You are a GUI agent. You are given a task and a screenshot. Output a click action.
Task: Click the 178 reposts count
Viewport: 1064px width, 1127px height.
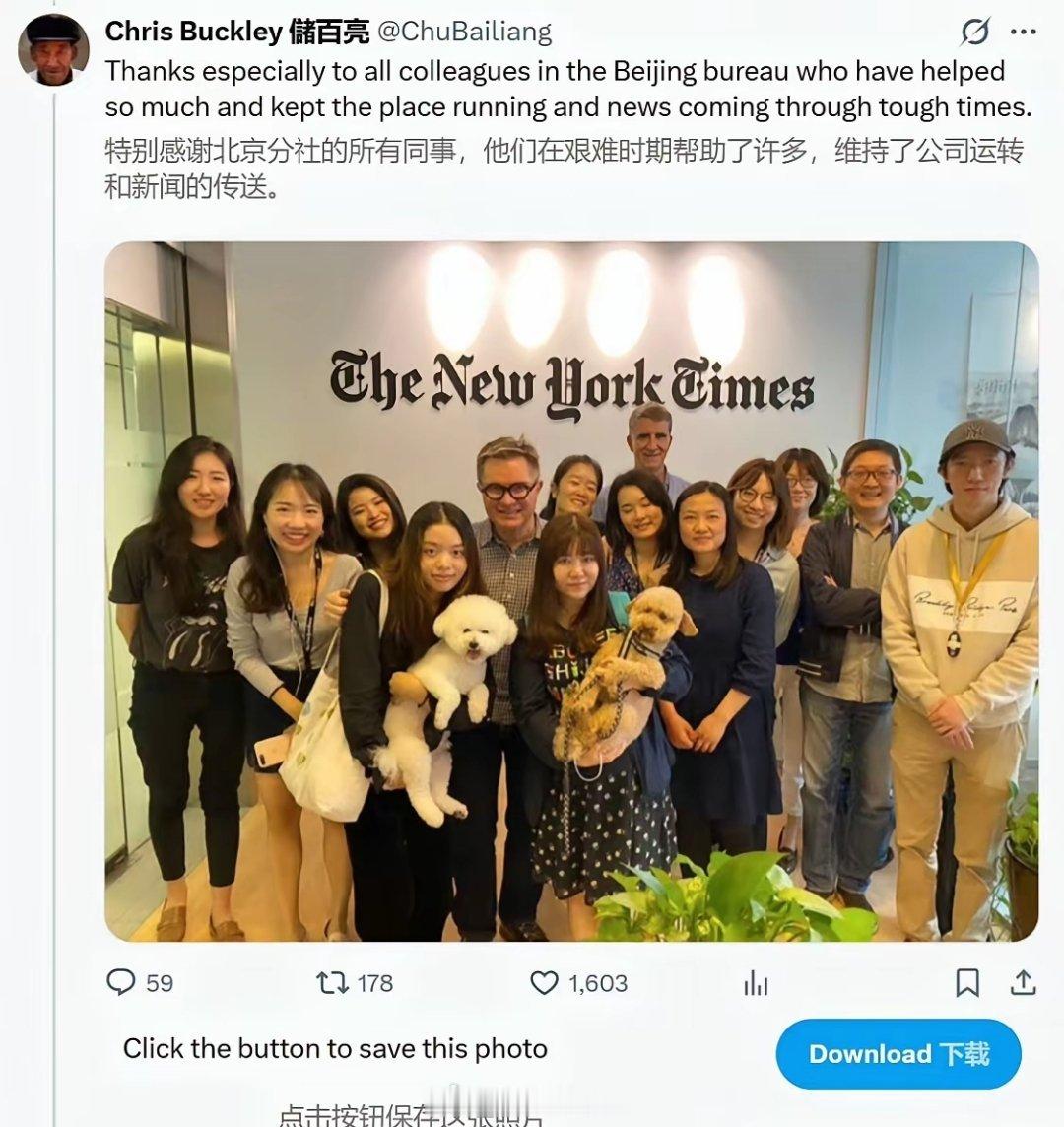(x=375, y=983)
